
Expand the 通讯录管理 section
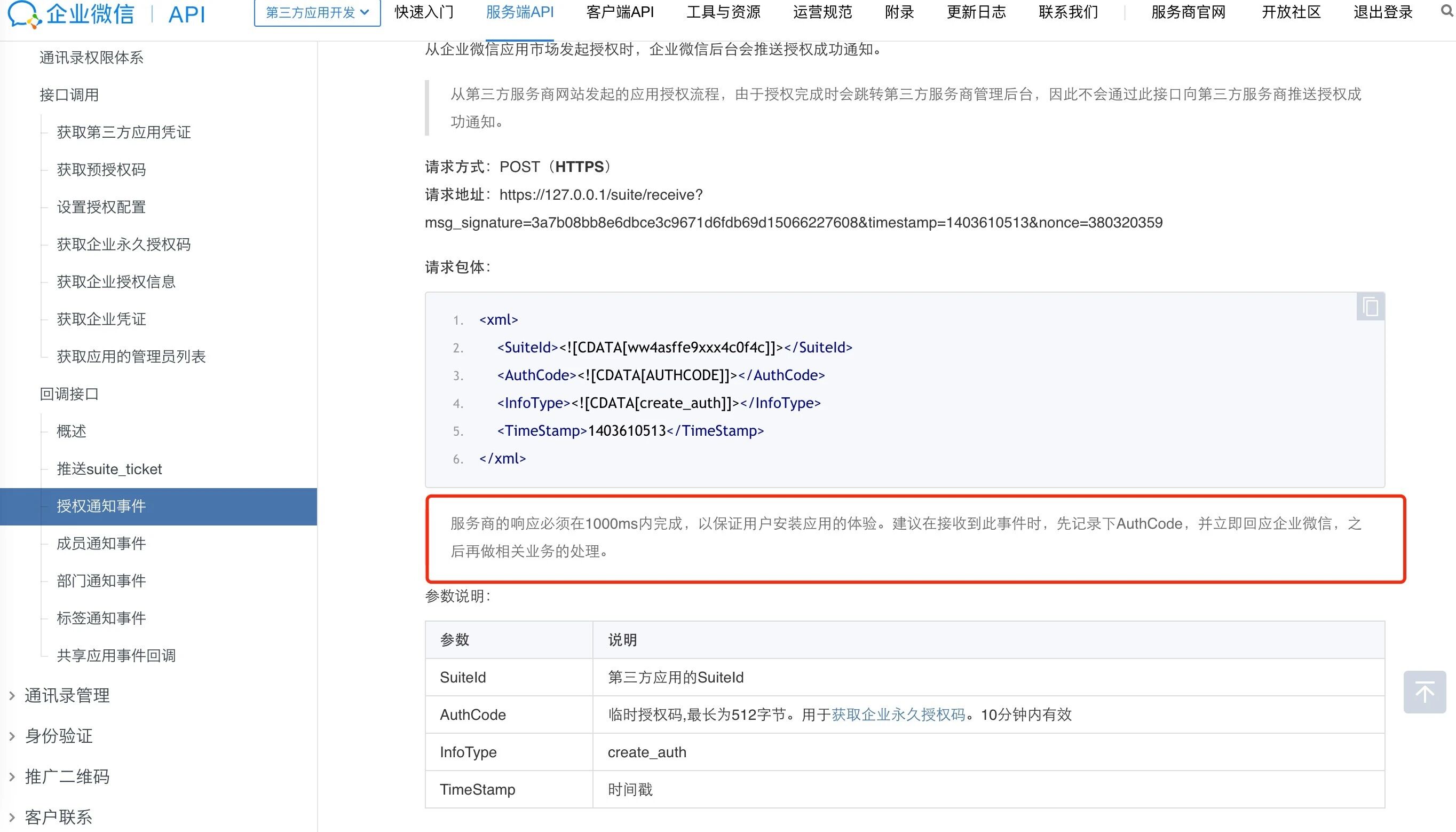(x=67, y=695)
